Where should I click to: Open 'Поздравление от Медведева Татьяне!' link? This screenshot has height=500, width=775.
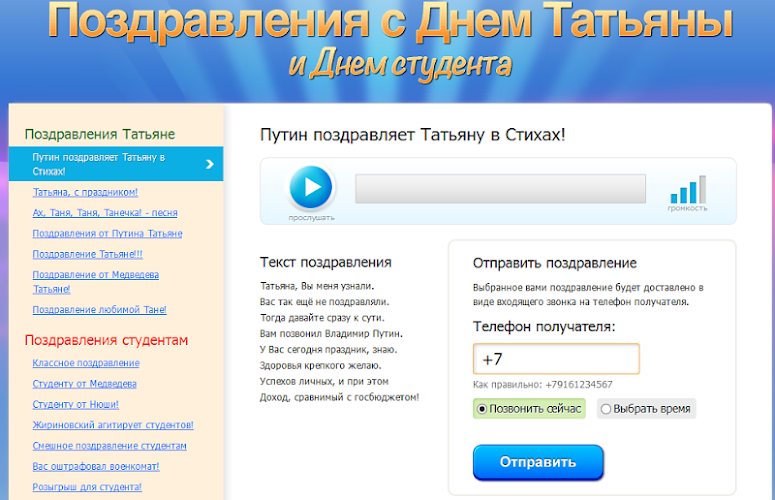95,282
